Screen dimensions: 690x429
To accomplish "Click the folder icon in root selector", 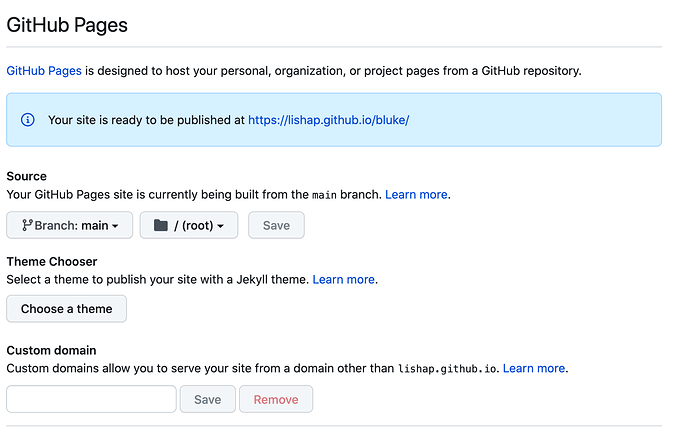I will [x=161, y=225].
